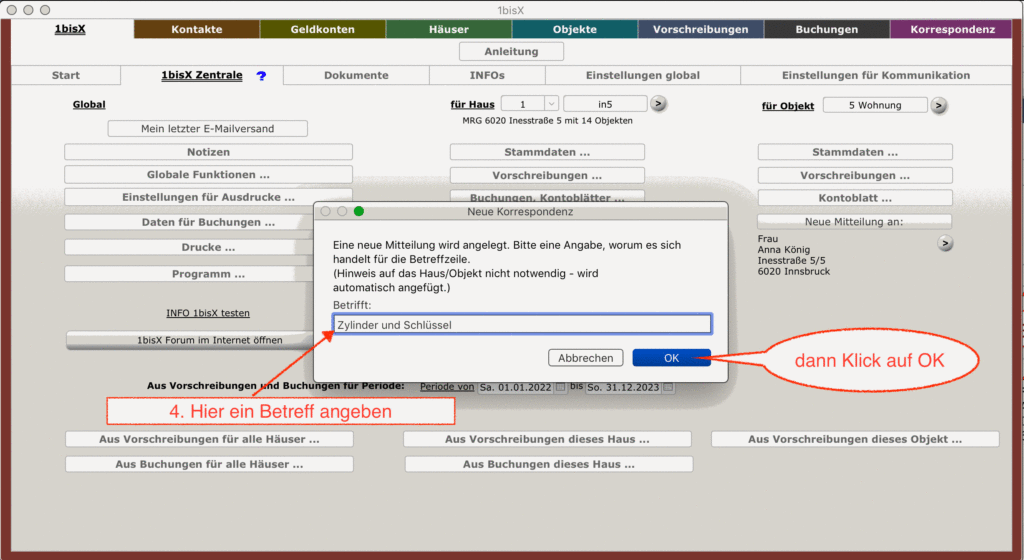This screenshot has height=560, width=1024.
Task: Open the Geldkonten tab
Action: click(323, 29)
